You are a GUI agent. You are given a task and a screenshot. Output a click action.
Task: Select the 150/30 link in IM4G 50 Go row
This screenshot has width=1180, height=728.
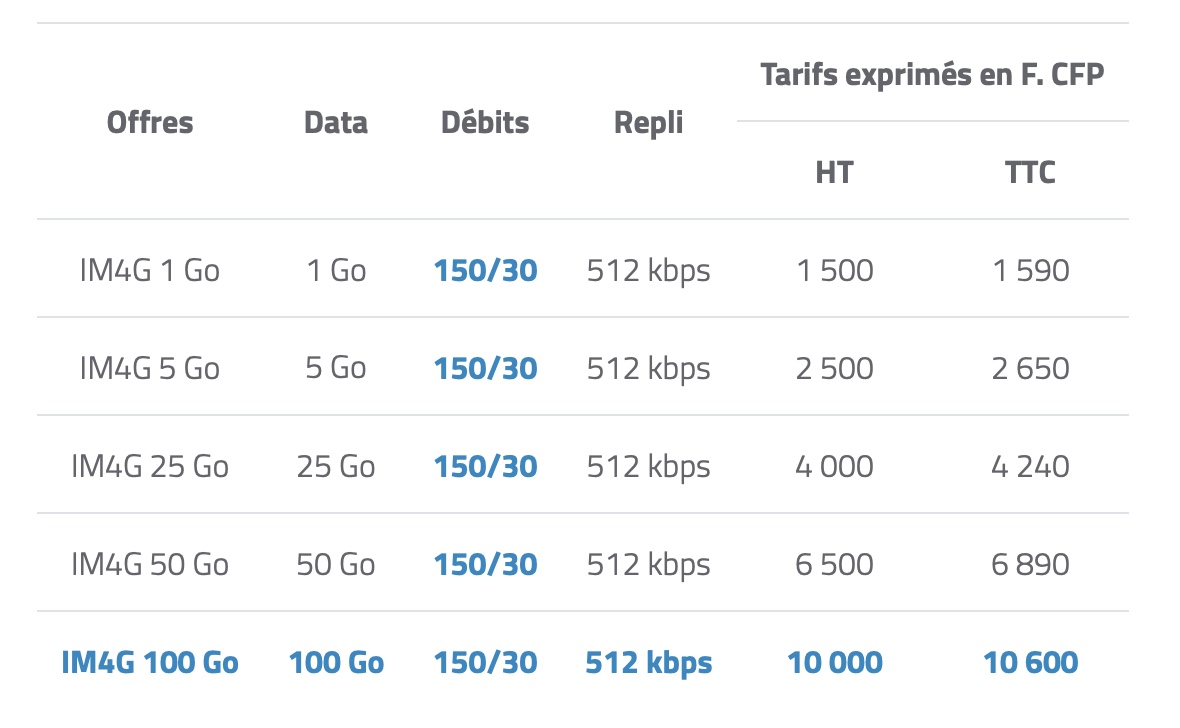(485, 564)
